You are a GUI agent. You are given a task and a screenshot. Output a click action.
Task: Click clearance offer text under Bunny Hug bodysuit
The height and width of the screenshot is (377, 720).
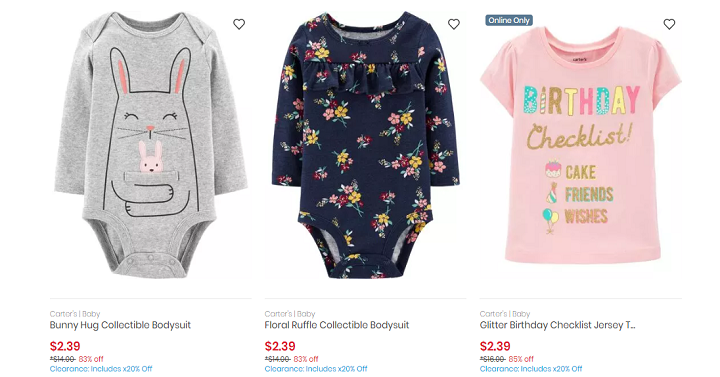[101, 369]
